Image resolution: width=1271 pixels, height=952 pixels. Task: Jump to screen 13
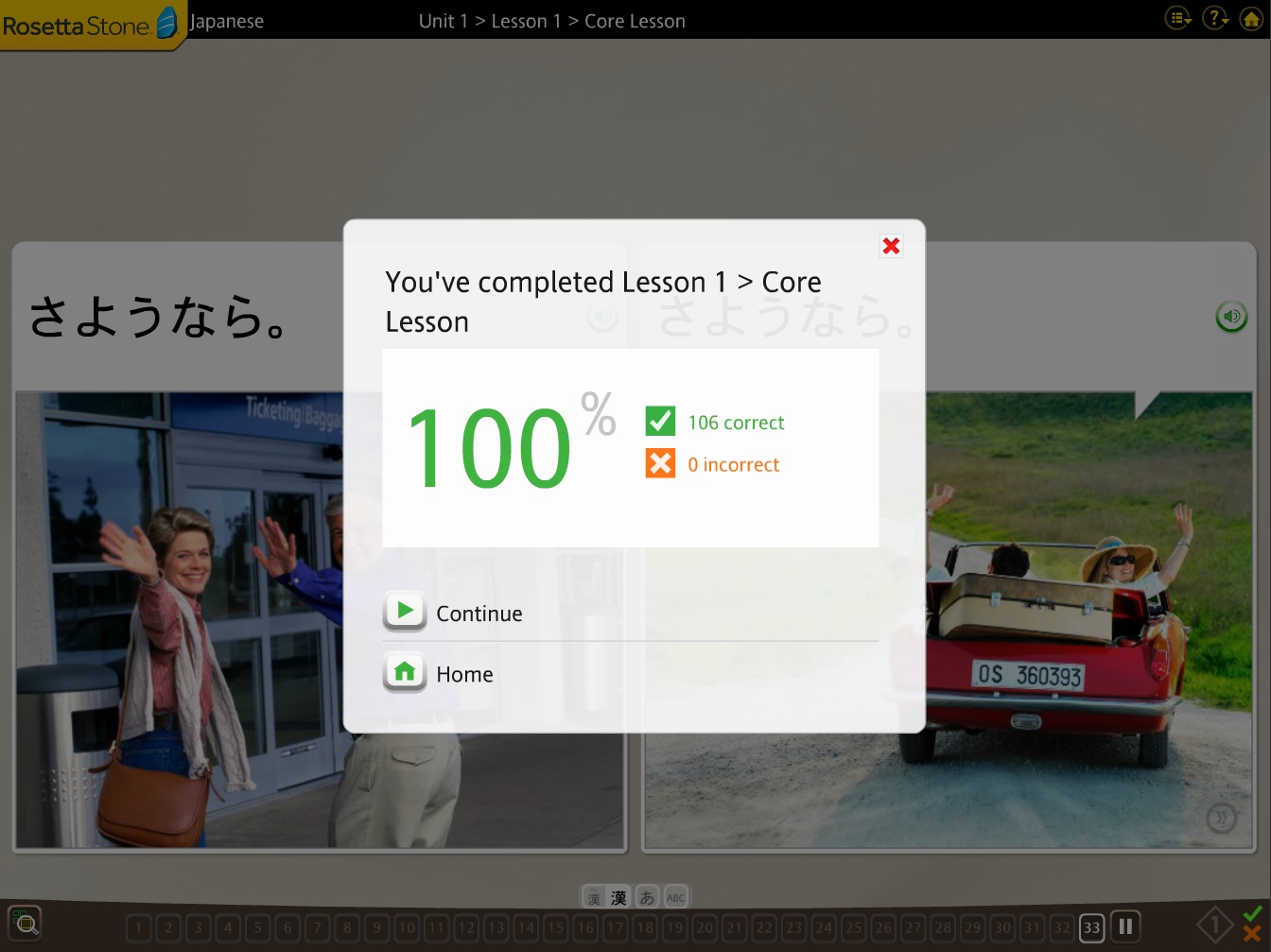496,927
